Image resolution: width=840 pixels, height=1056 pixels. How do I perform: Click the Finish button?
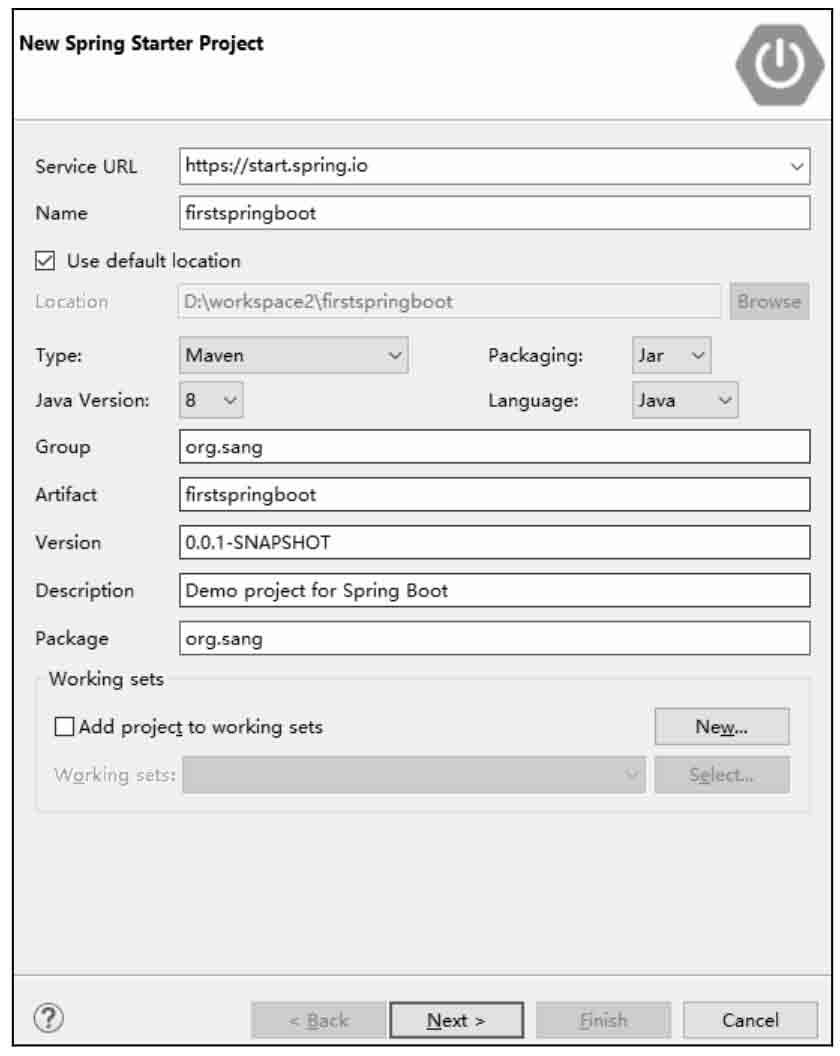603,1020
